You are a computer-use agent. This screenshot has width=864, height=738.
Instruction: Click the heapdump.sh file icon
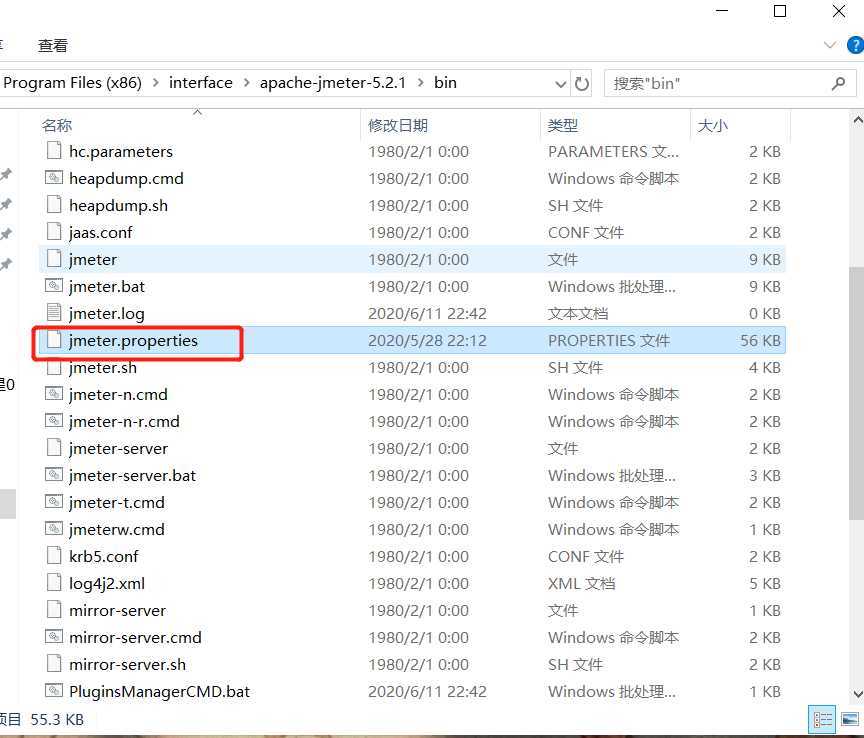(54, 204)
